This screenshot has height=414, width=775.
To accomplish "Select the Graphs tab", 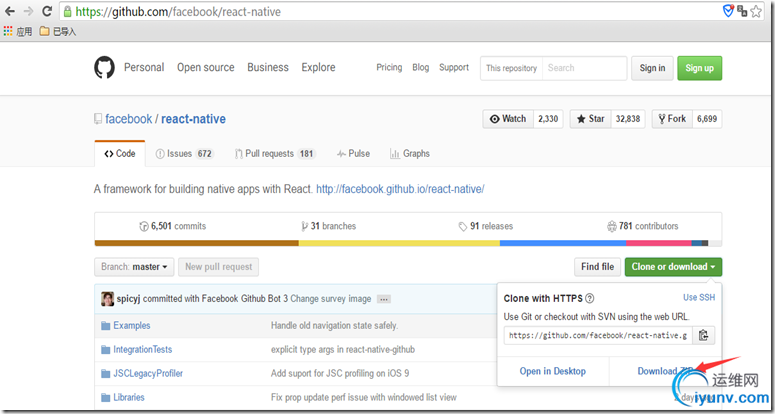I will (x=410, y=154).
